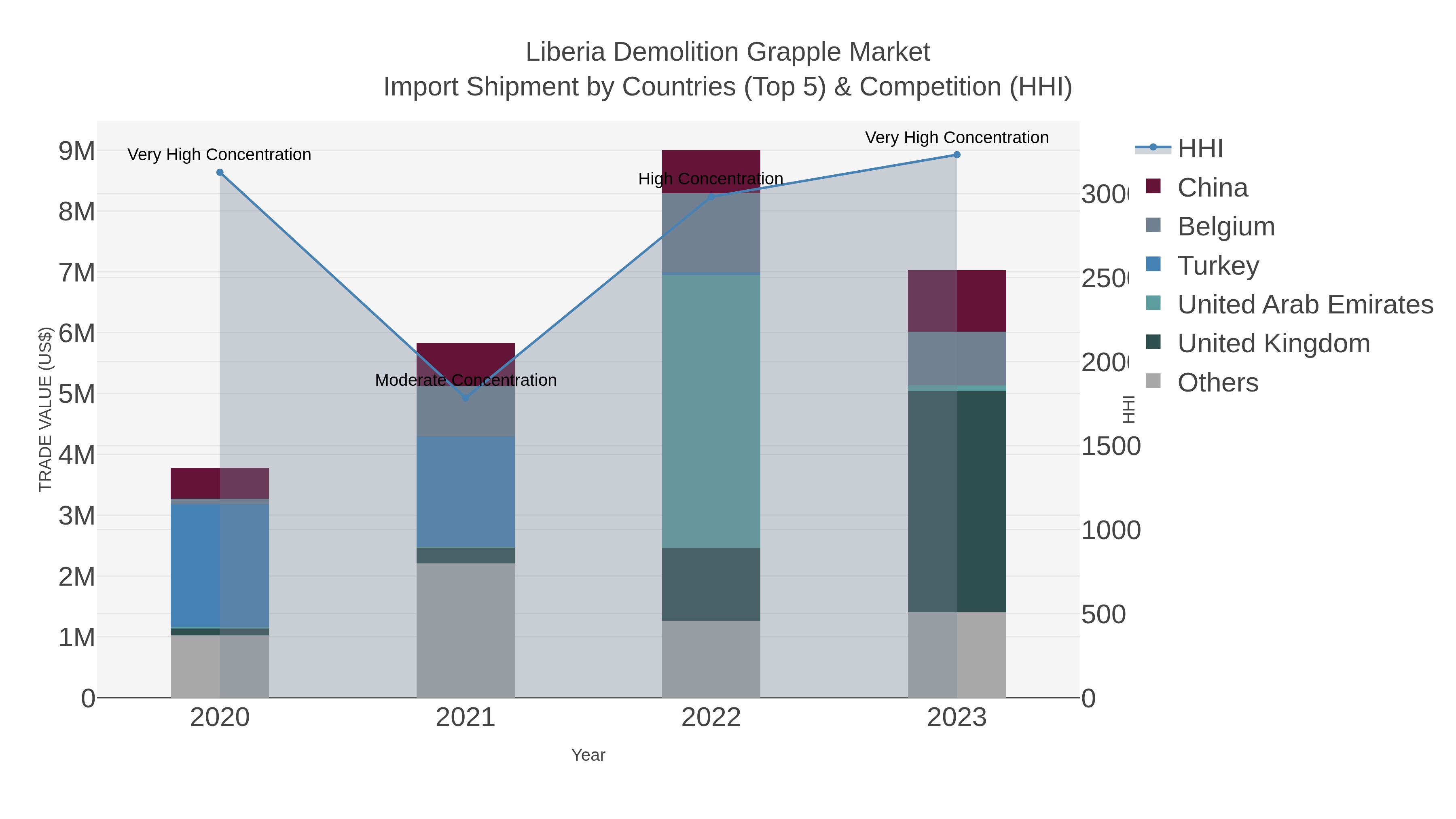This screenshot has width=1456, height=819.
Task: Click the 'High Concentration' annotation above 2022
Action: click(x=711, y=179)
